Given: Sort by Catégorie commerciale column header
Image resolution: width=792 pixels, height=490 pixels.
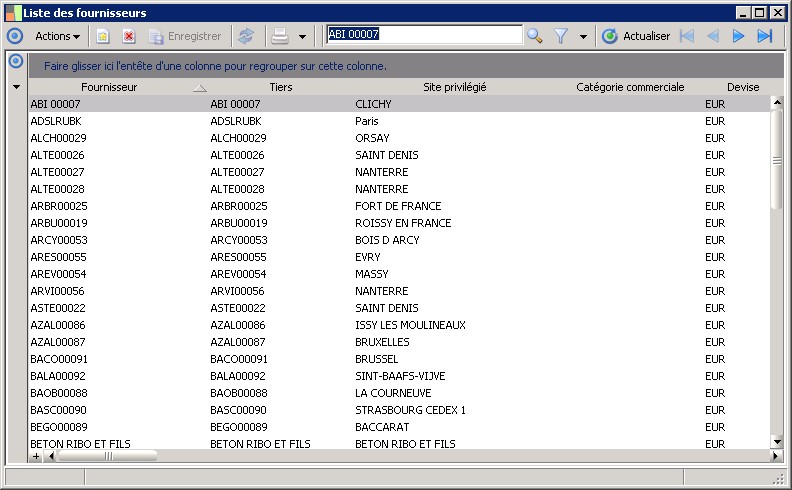Looking at the screenshot, I should (x=630, y=87).
